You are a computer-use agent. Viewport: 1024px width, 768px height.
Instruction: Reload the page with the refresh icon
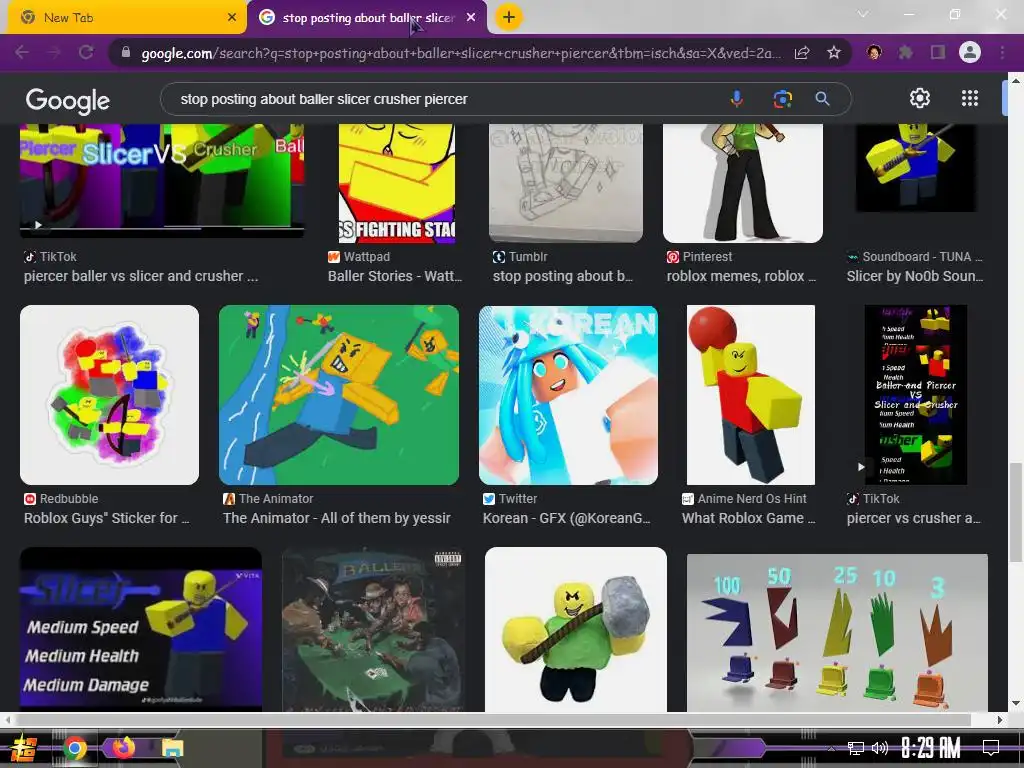(x=86, y=52)
